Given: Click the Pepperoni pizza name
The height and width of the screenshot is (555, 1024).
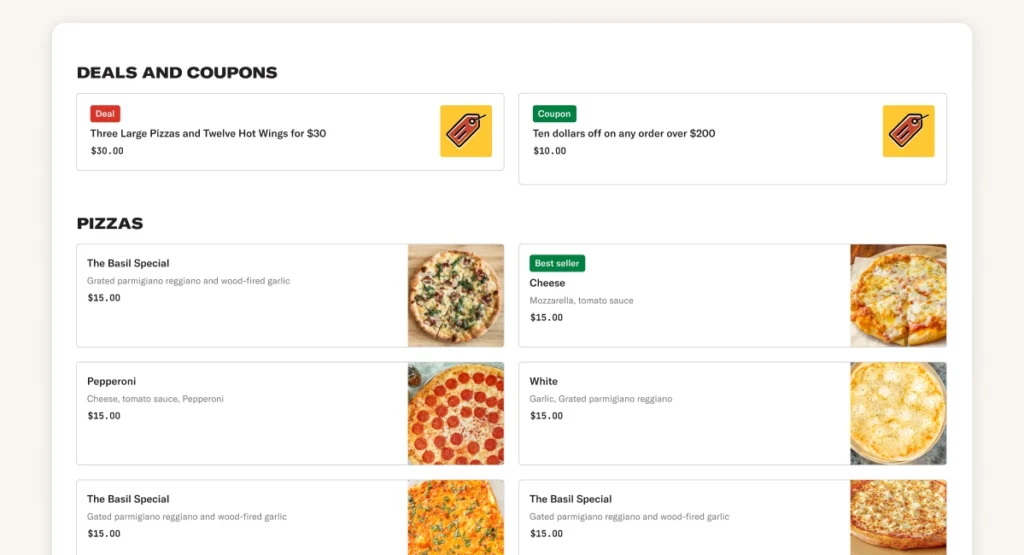Looking at the screenshot, I should tap(111, 381).
